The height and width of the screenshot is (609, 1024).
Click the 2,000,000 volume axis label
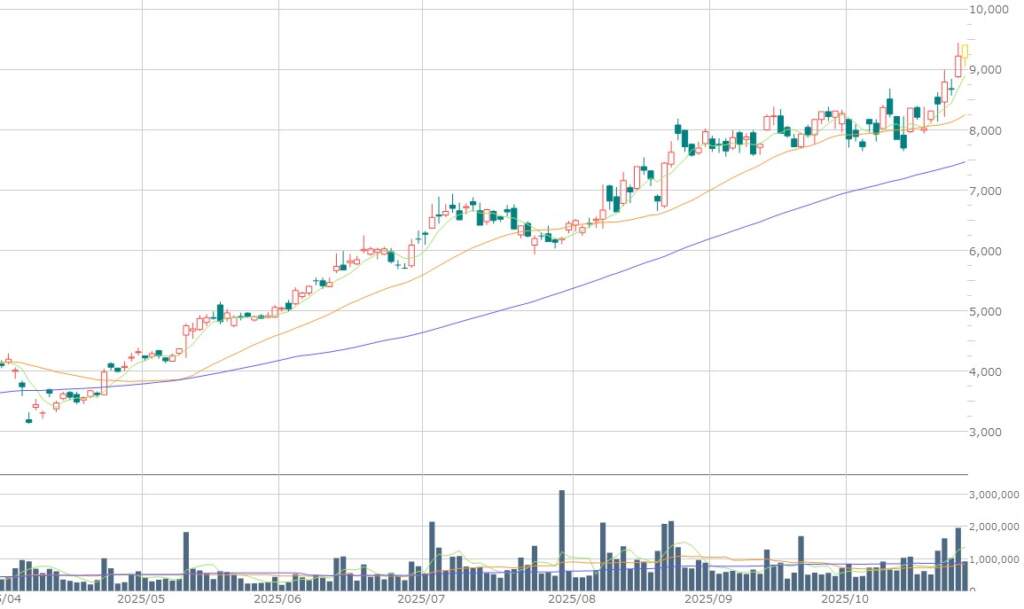pos(994,527)
